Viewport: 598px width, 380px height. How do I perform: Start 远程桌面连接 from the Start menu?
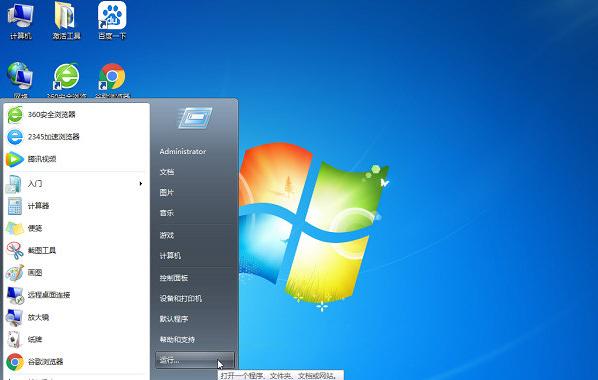76,295
